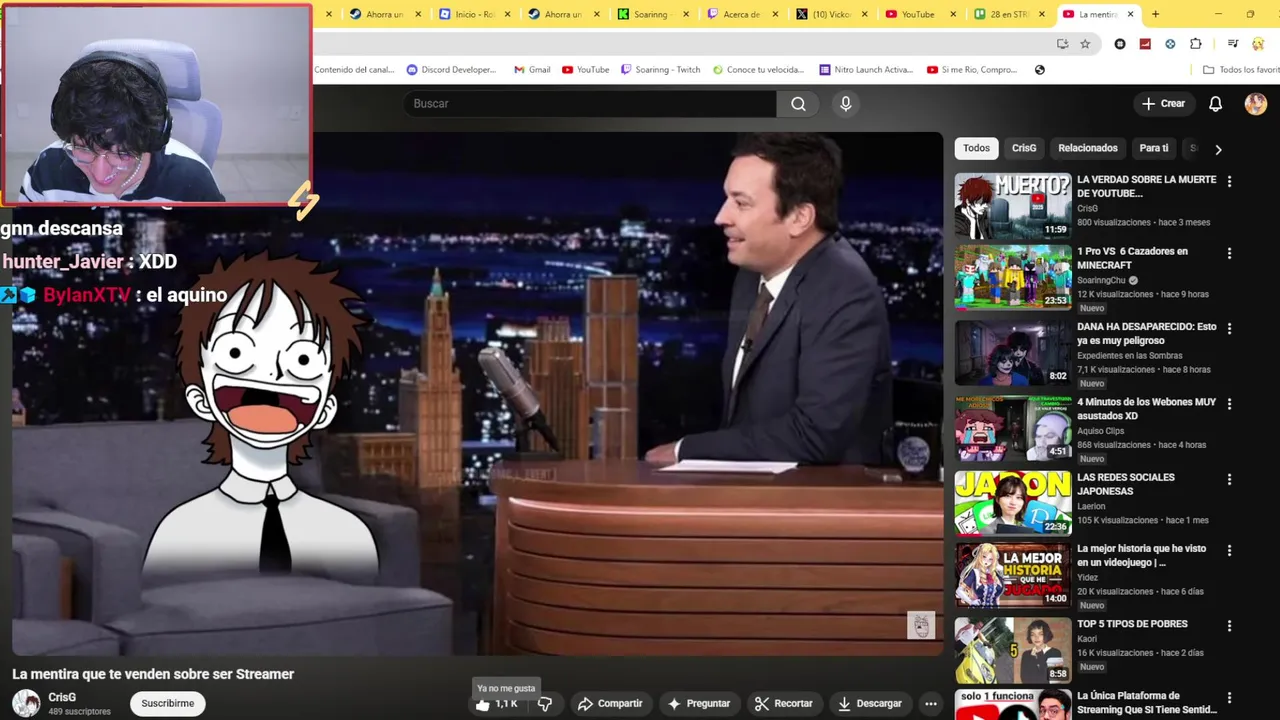Open the media control playlist icon
Screen dimensions: 1280x720
[x=1233, y=44]
